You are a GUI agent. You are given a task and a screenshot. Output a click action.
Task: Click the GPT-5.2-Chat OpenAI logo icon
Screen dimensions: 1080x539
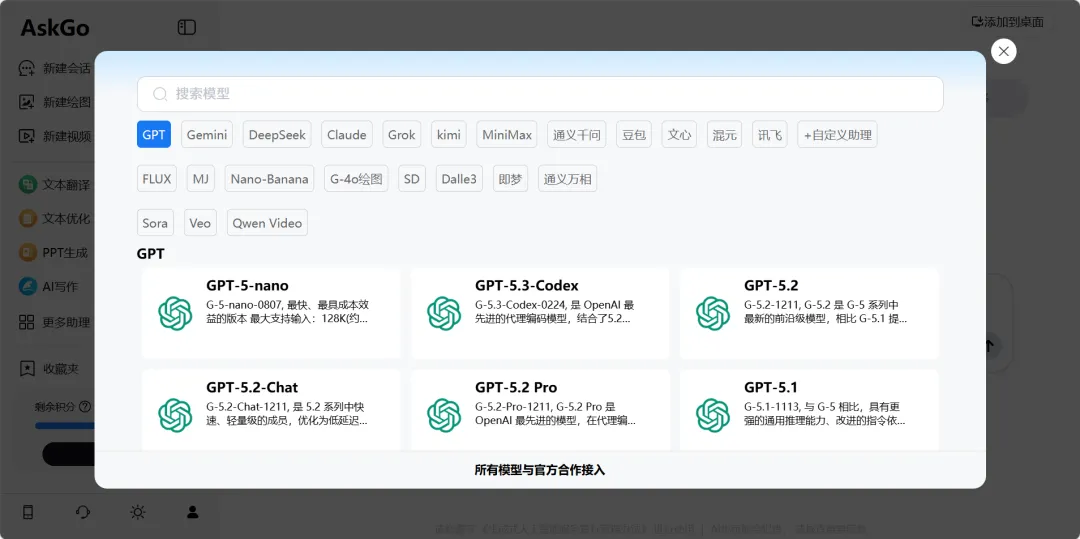coord(174,415)
